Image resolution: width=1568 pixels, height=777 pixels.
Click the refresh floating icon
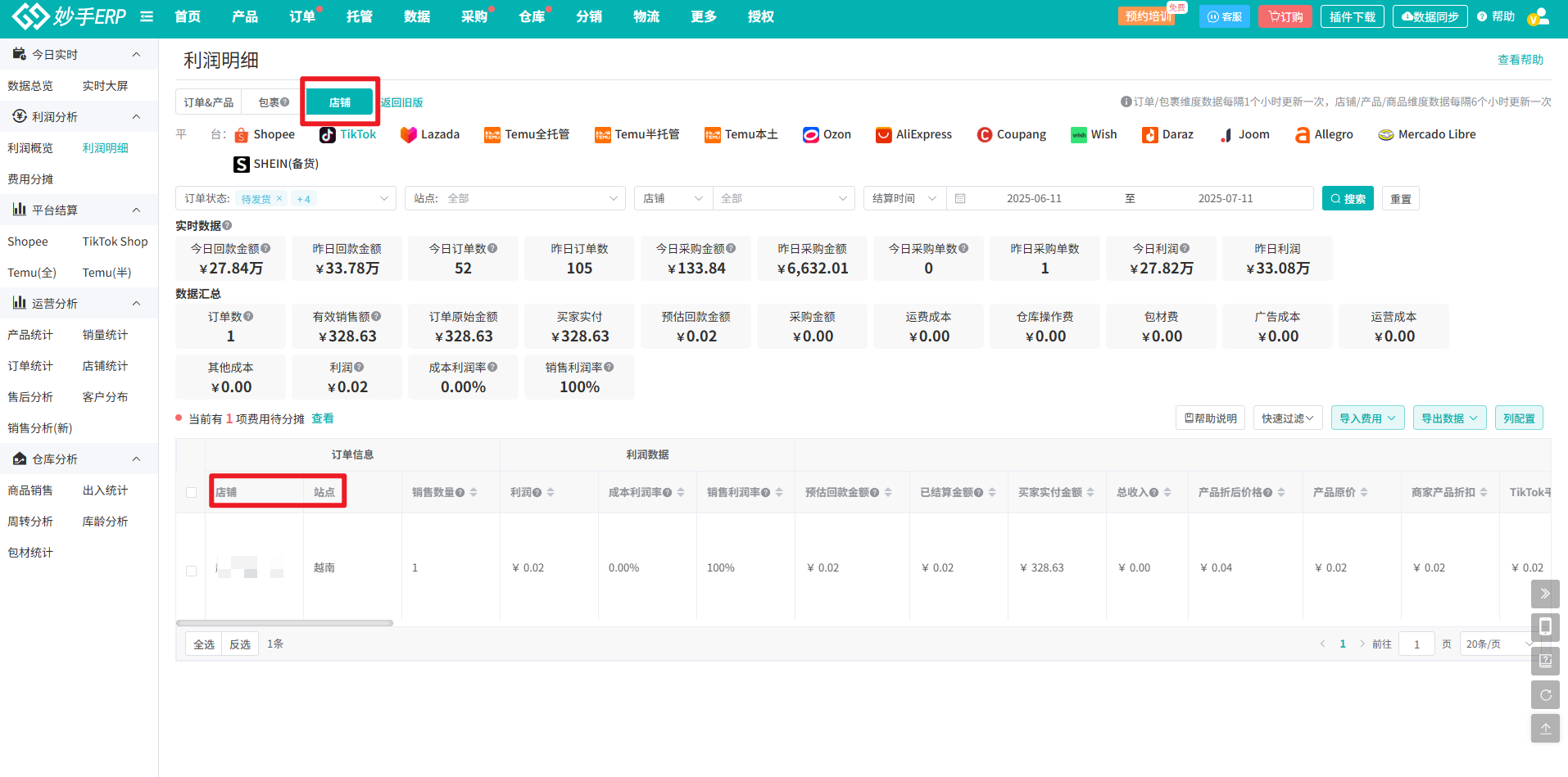click(x=1545, y=695)
